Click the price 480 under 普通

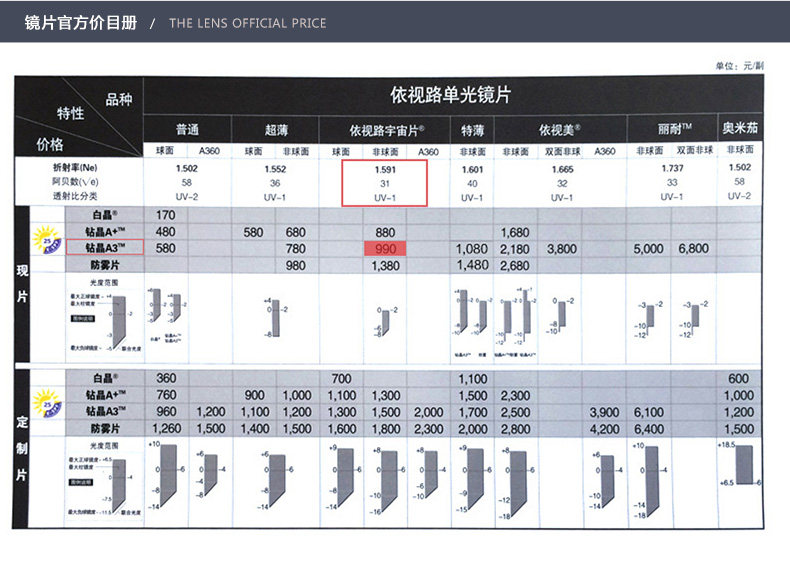click(x=165, y=232)
